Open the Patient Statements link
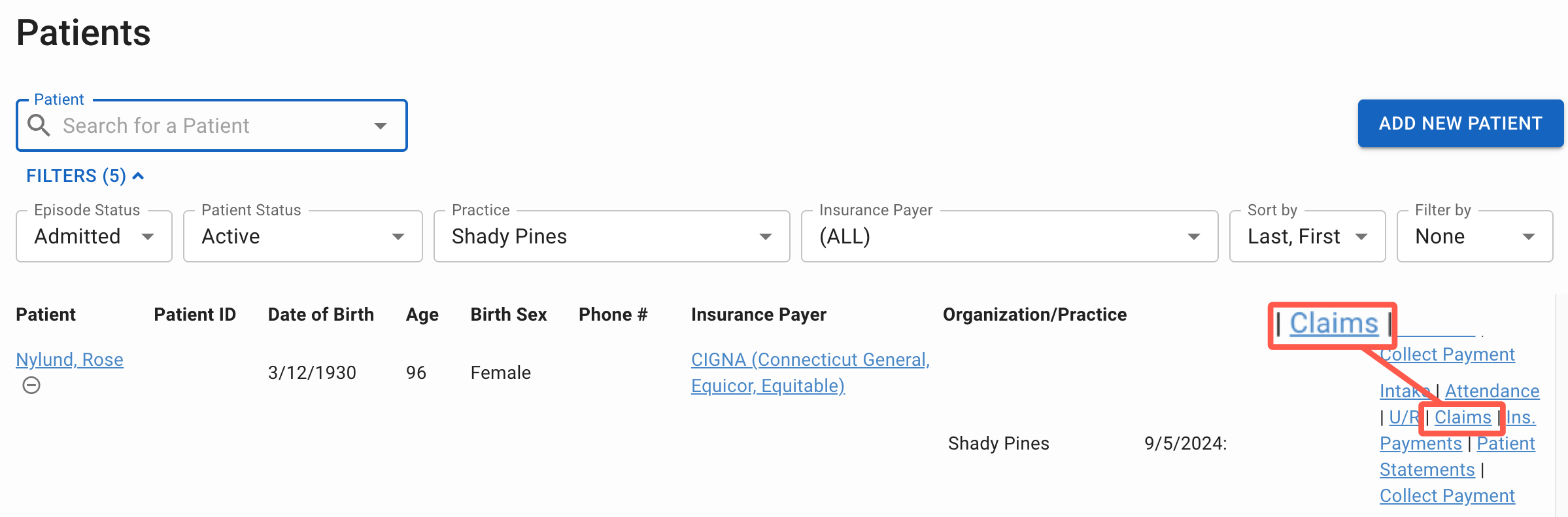This screenshot has width=1568, height=517. click(1457, 457)
